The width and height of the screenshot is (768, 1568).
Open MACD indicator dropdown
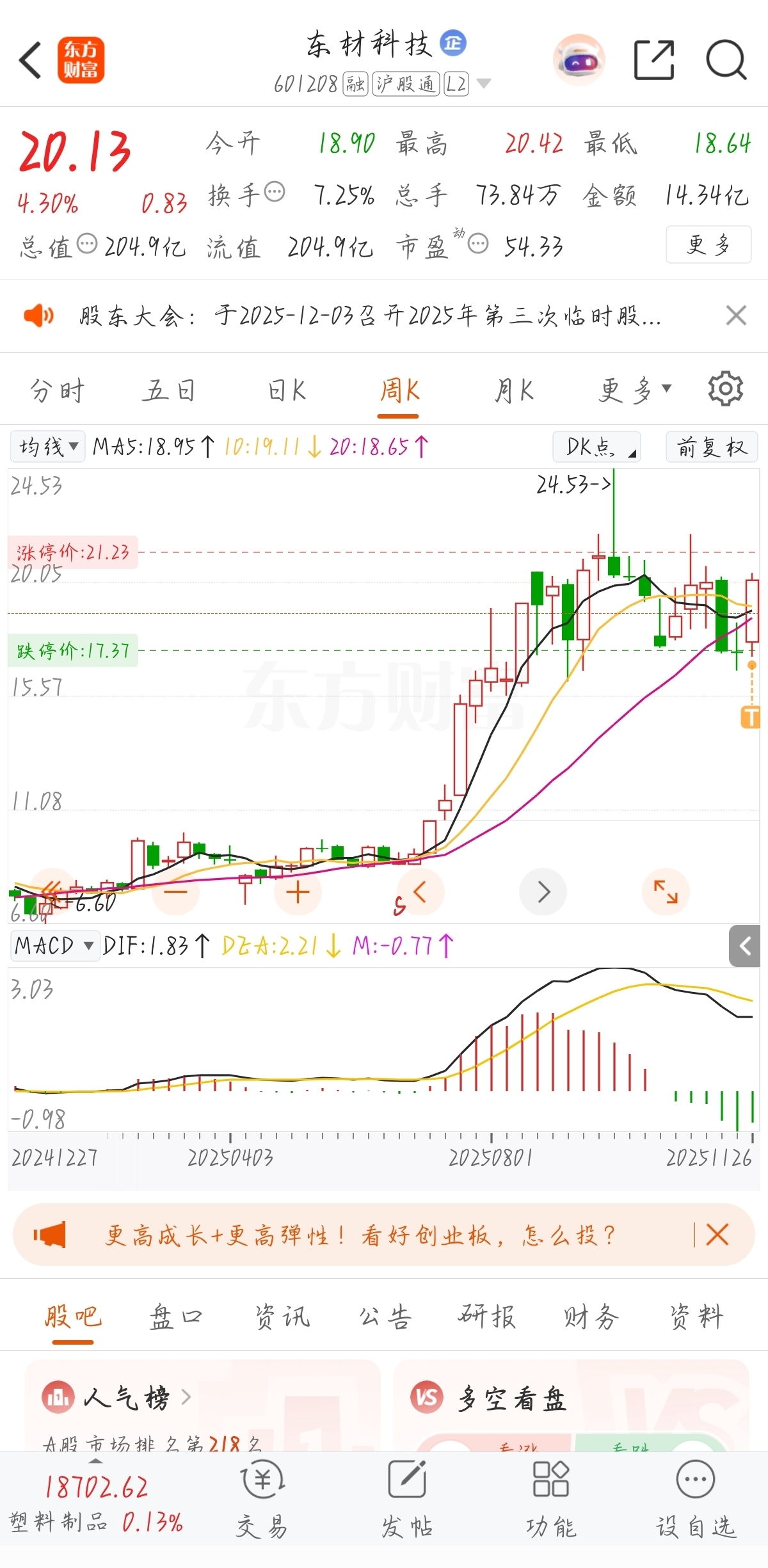(x=55, y=946)
